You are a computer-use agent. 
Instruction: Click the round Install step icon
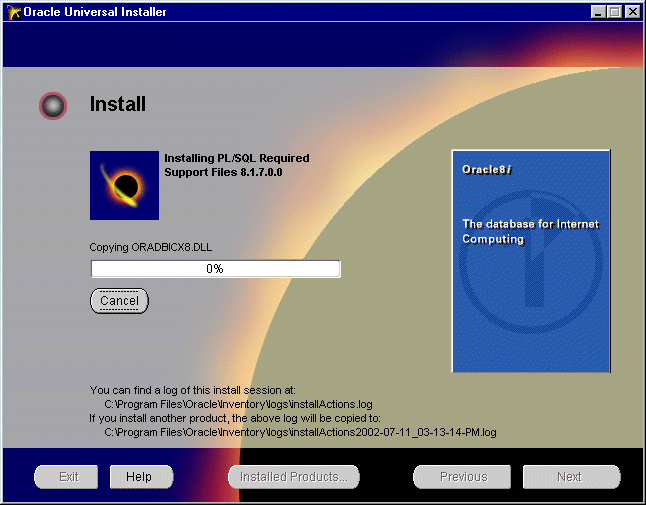click(53, 106)
